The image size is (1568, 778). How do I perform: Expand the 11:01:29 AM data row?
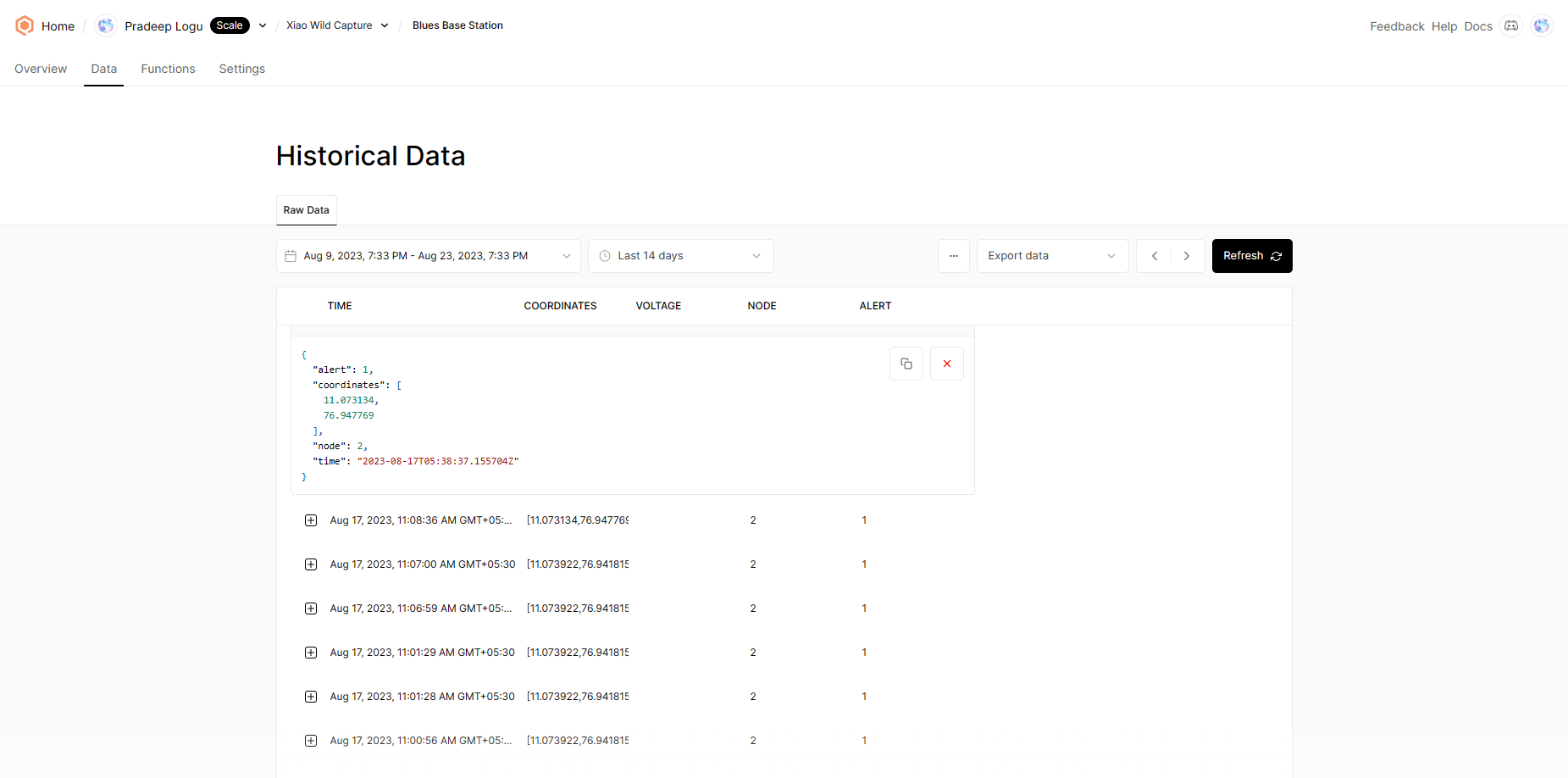pyautogui.click(x=311, y=653)
